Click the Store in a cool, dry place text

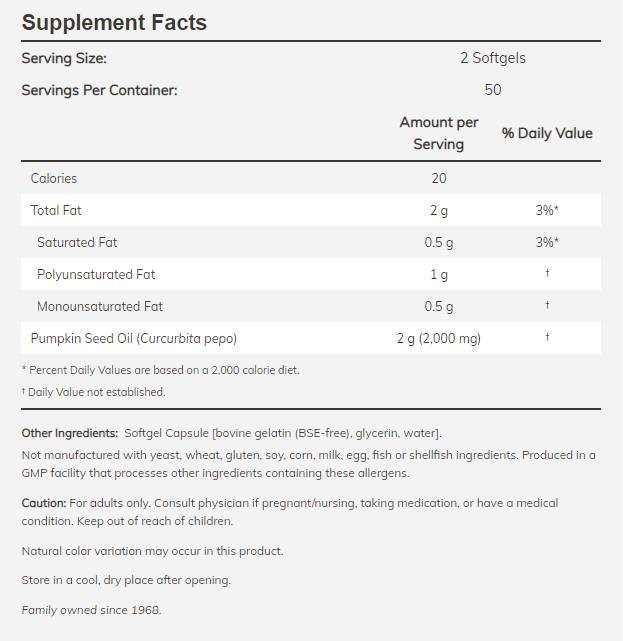126,580
